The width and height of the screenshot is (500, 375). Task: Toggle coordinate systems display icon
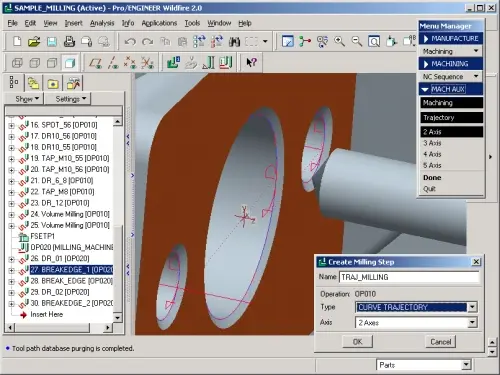pyautogui.click(x=147, y=63)
